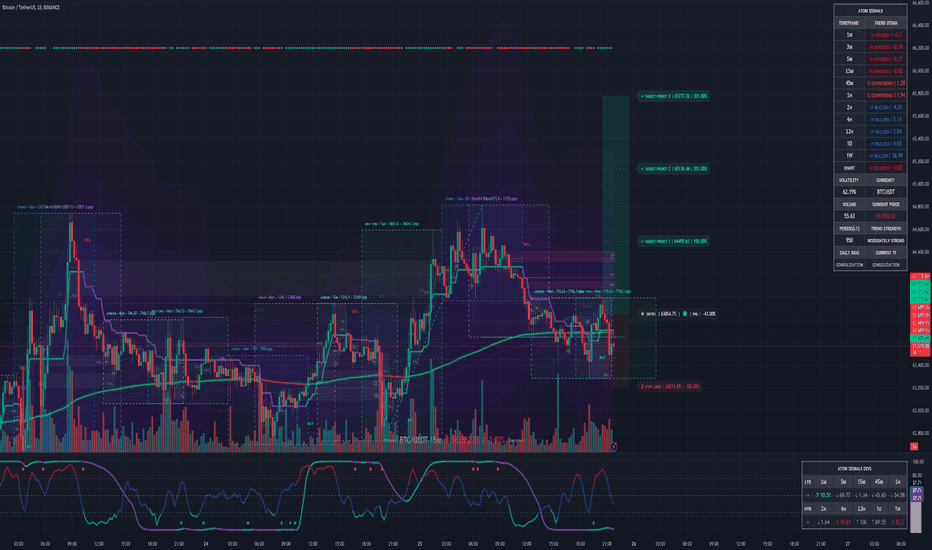932x550 pixels.
Task: Select the 5m bearish trend row
Action: point(870,59)
